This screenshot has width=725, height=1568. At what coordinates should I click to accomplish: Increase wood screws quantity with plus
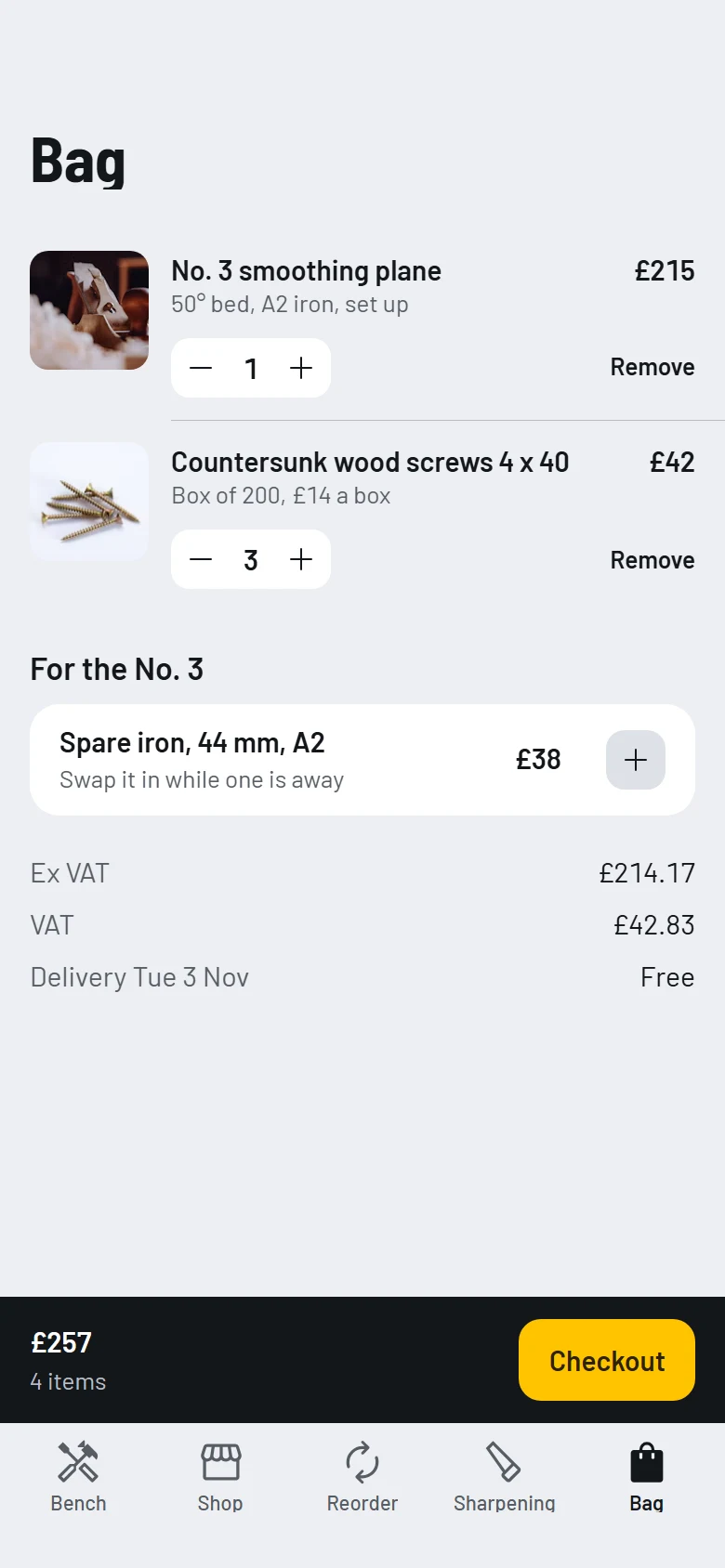tap(301, 559)
